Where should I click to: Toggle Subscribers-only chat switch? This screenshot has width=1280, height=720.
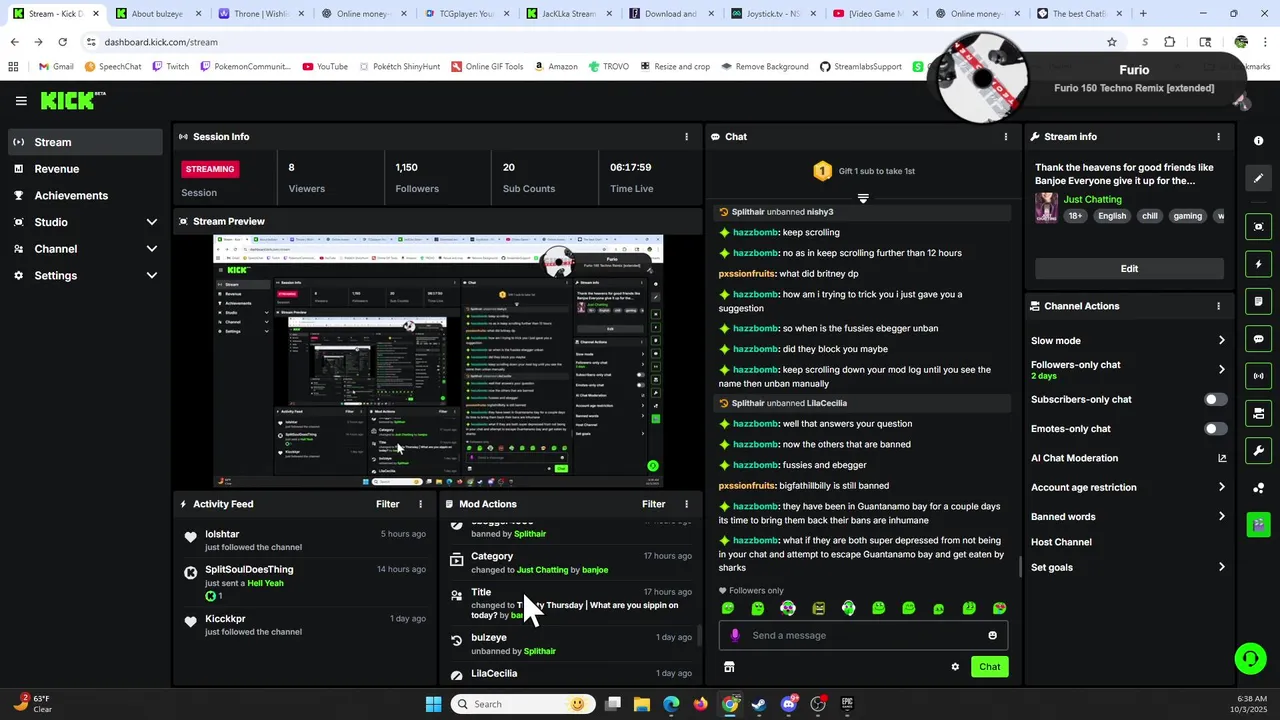point(1215,399)
